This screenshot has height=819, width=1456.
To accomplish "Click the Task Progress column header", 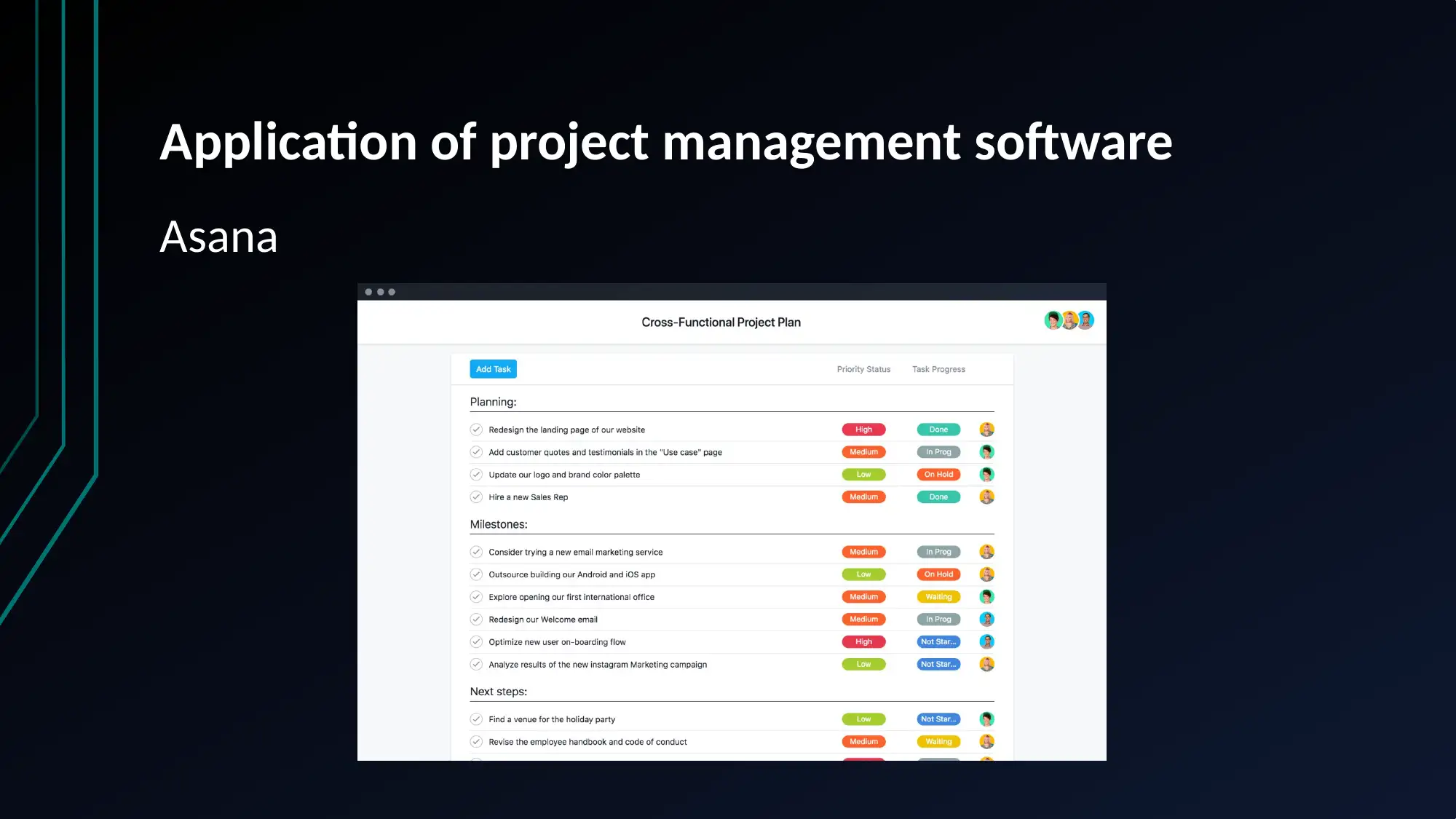I will coord(938,369).
